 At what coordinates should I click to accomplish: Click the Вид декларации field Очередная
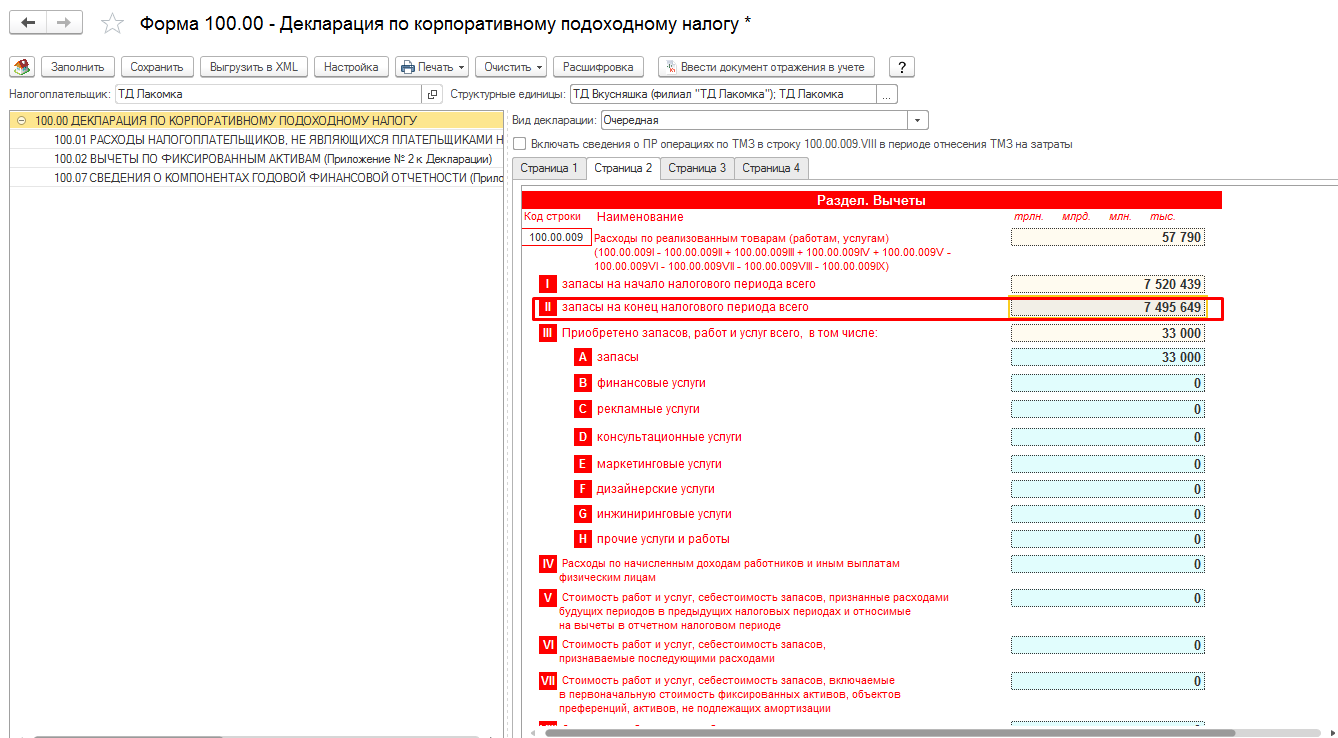[x=754, y=120]
